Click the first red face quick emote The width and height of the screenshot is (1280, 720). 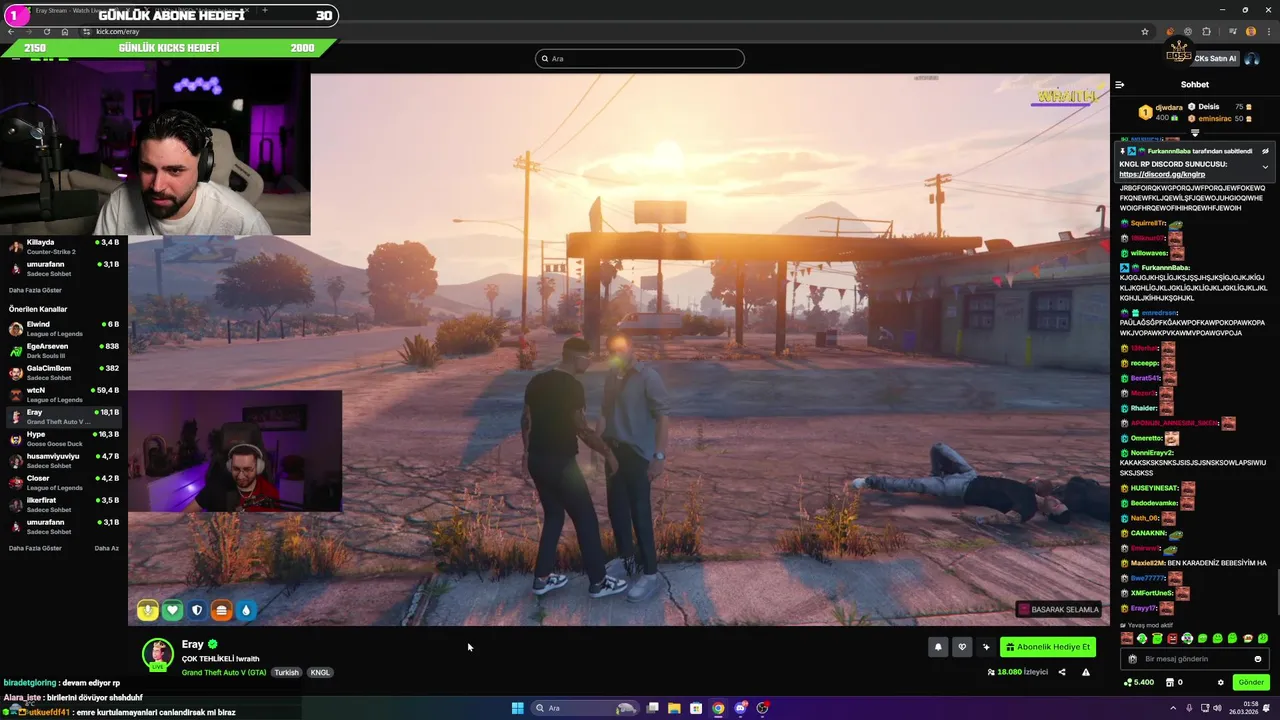tap(1127, 638)
